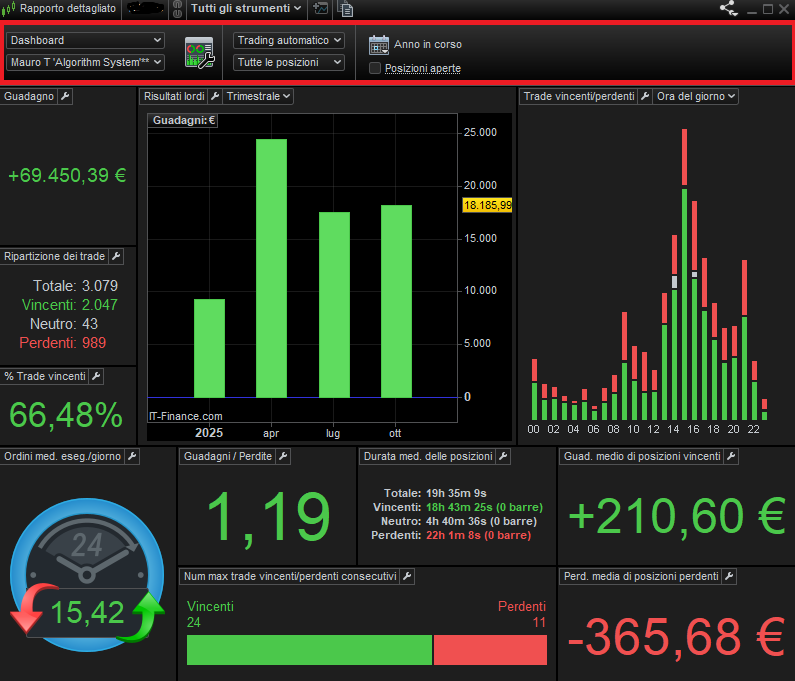
Task: Open wrench settings for Trade vincenti/perdenti panel
Action: [x=645, y=96]
